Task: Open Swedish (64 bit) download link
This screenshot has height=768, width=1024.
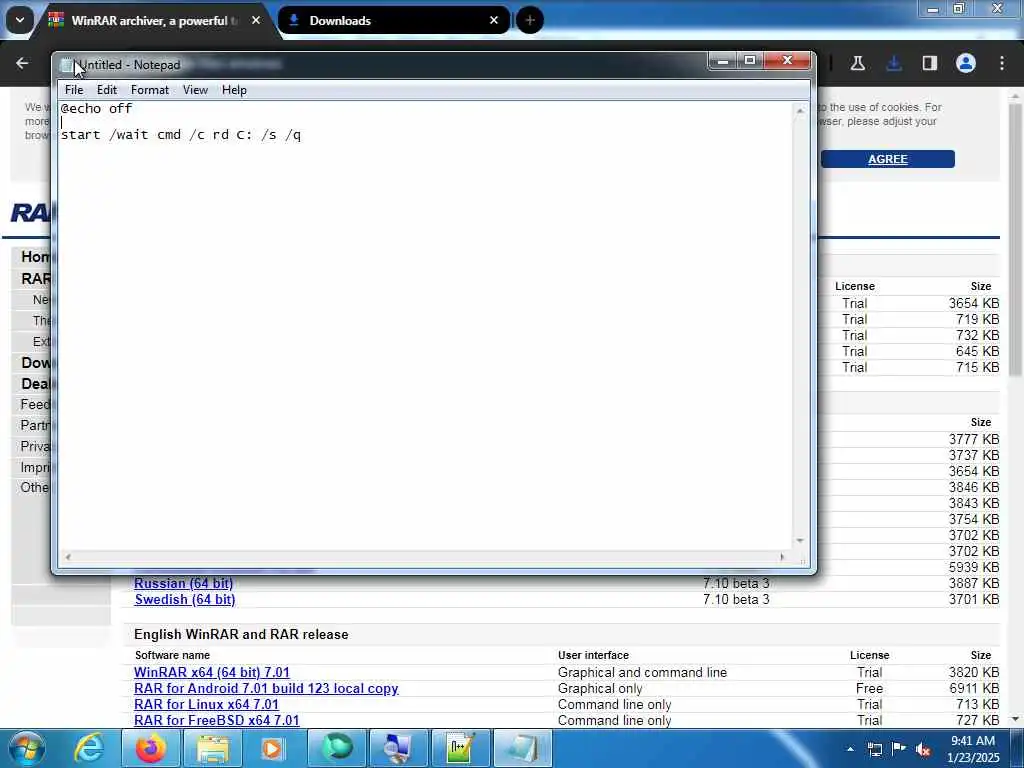Action: click(185, 600)
